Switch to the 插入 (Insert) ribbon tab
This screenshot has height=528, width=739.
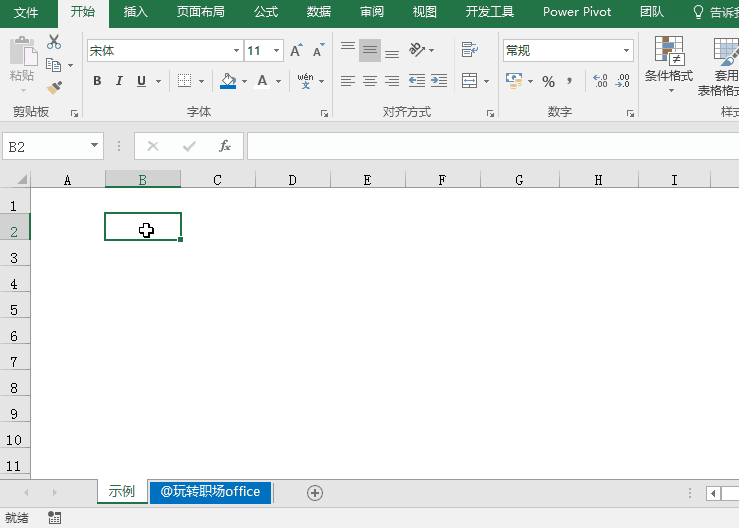[135, 12]
